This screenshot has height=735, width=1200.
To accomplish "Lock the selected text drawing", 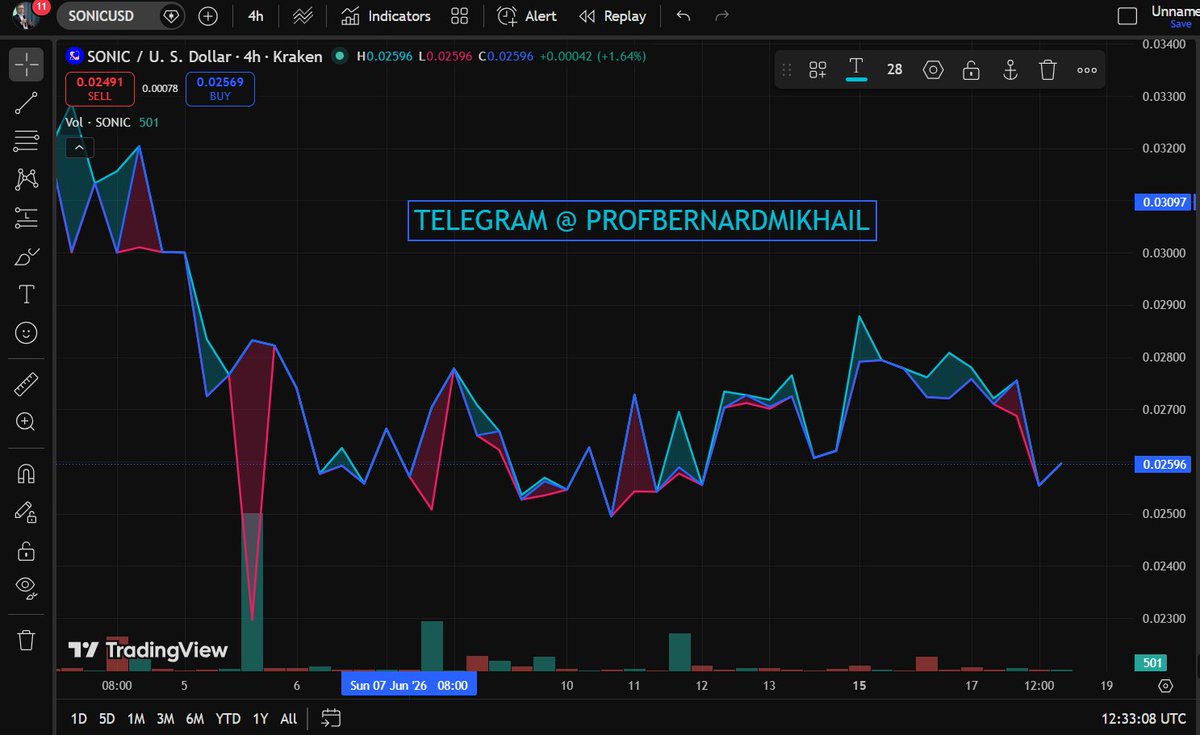I will [x=971, y=69].
